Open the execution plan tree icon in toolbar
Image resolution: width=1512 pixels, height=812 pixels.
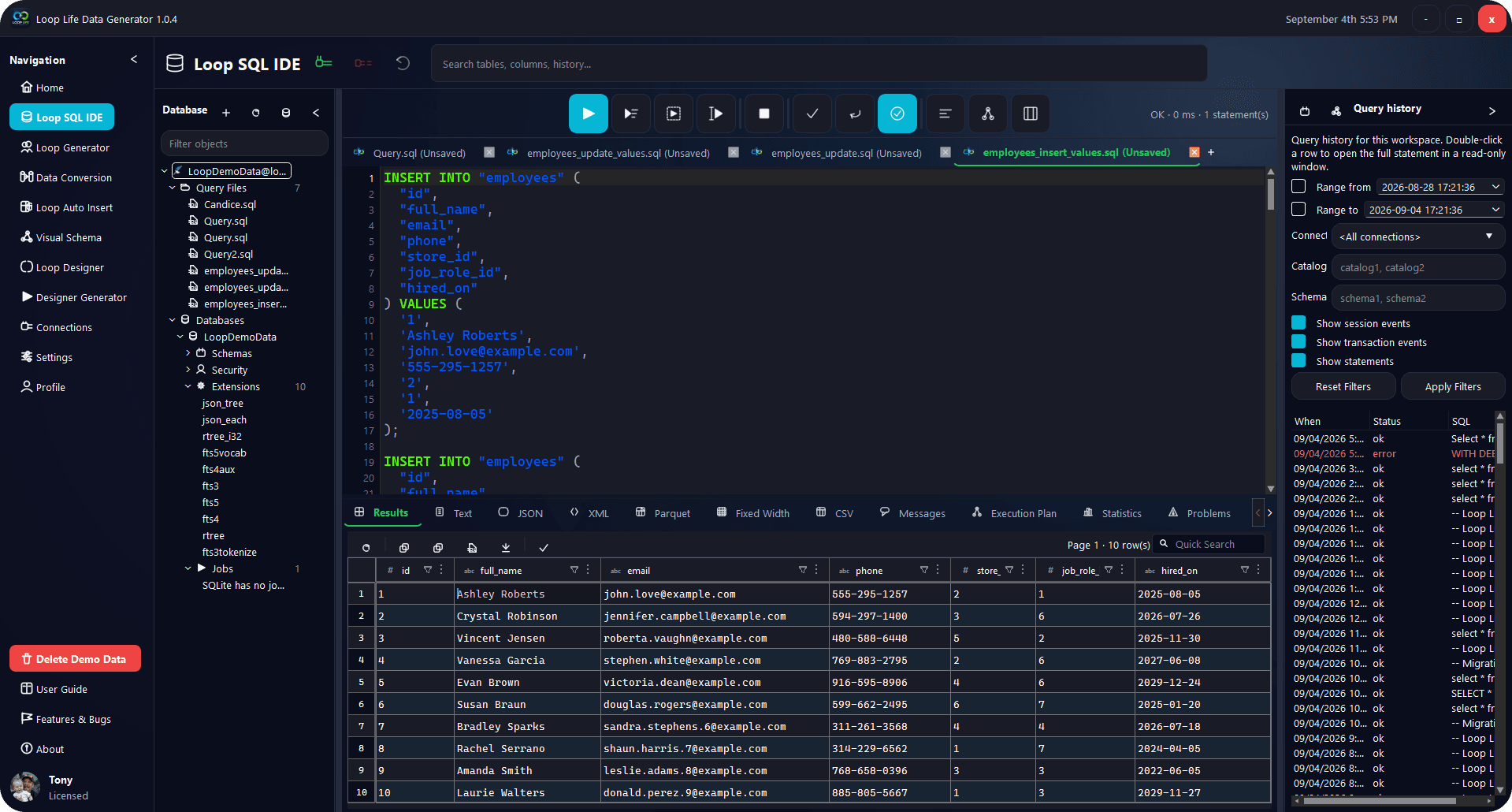pyautogui.click(x=988, y=114)
